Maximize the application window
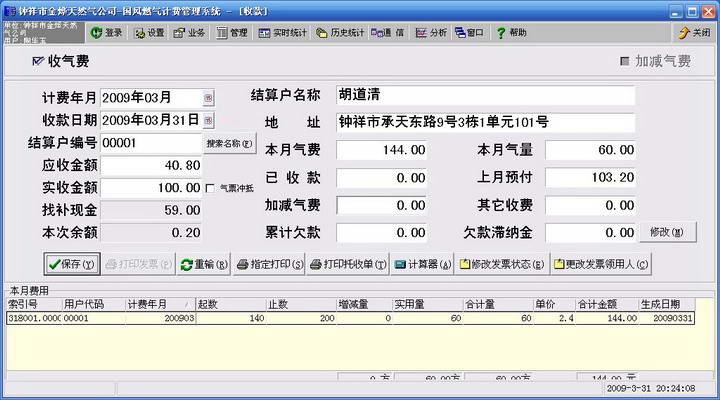 (x=692, y=11)
